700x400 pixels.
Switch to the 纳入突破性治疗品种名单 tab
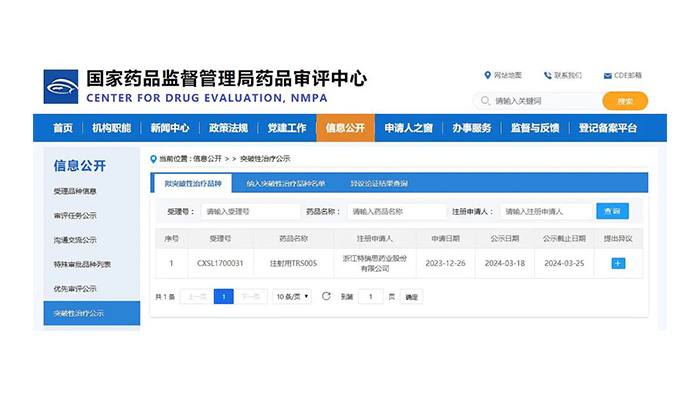tap(285, 183)
